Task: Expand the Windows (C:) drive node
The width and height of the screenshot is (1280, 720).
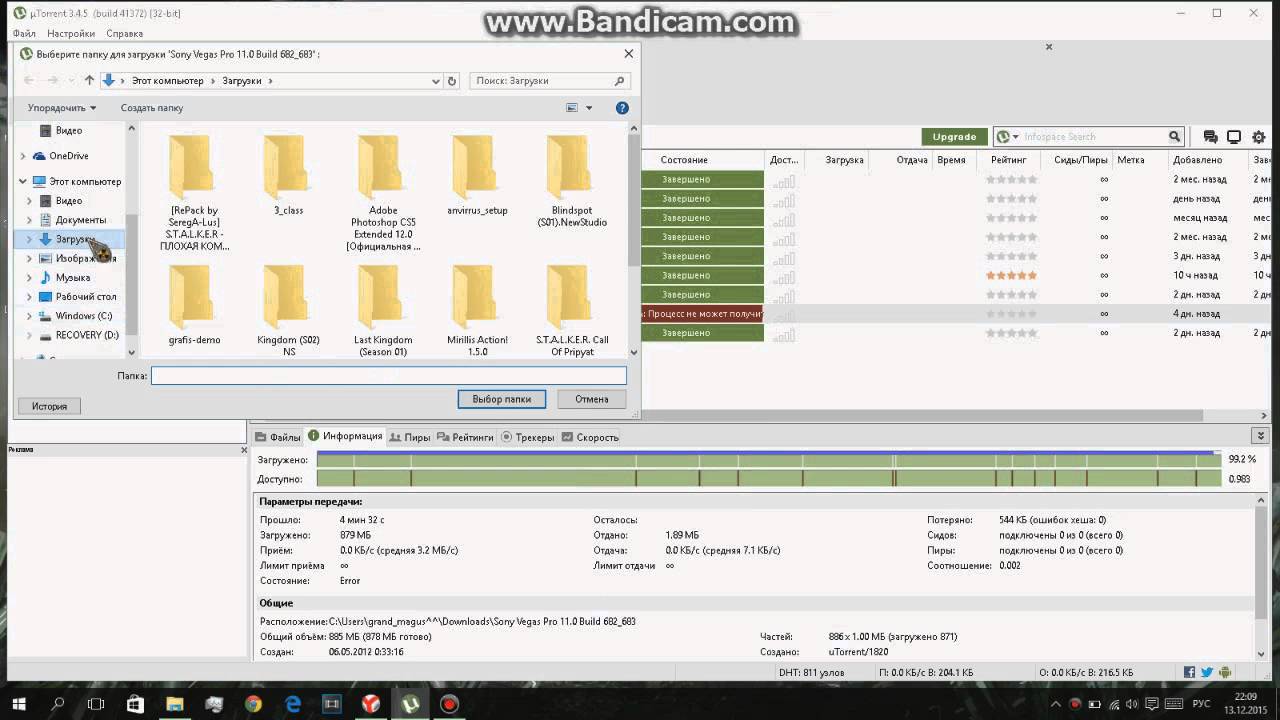Action: [x=30, y=316]
